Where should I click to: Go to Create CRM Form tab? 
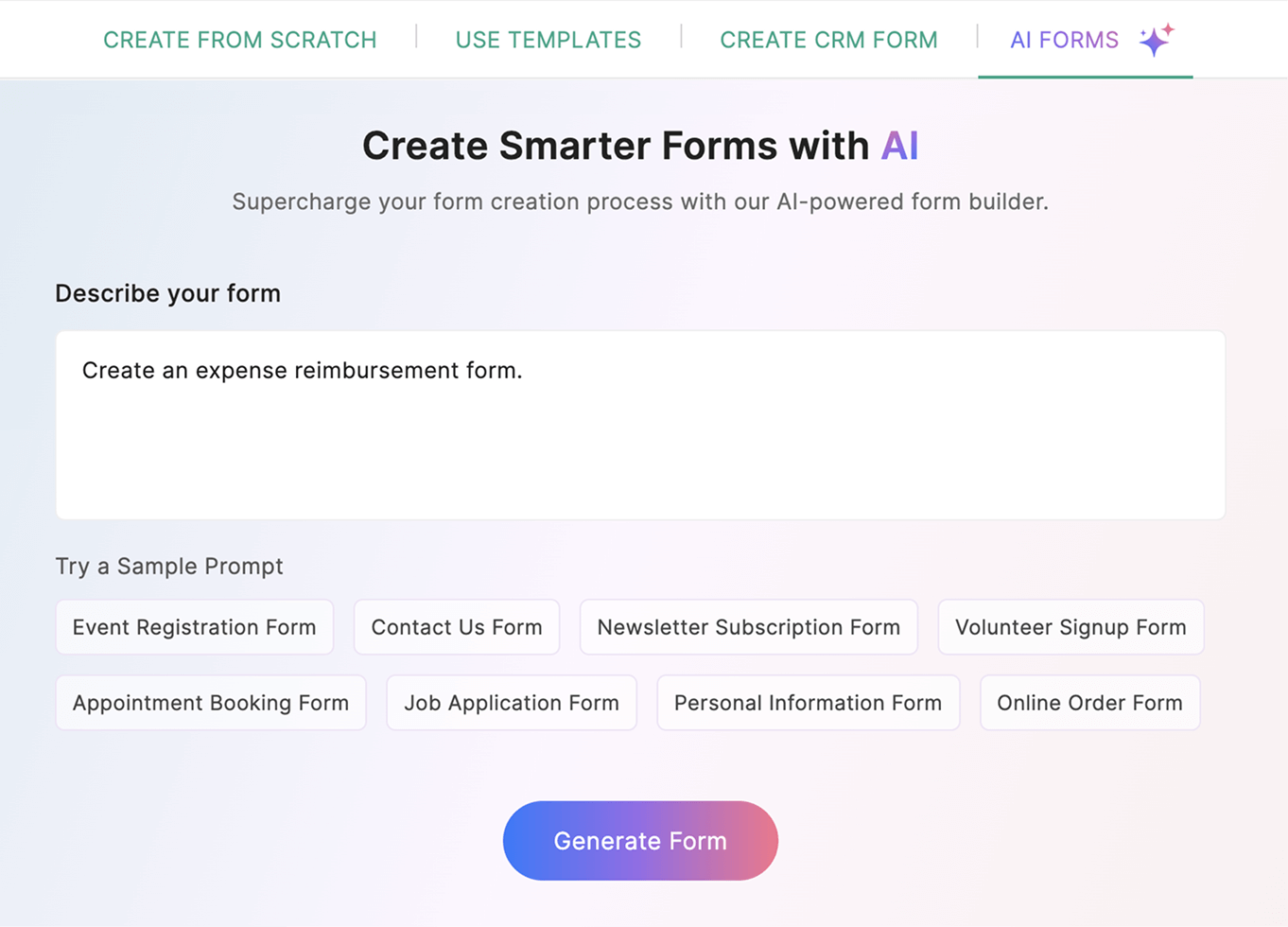point(828,40)
